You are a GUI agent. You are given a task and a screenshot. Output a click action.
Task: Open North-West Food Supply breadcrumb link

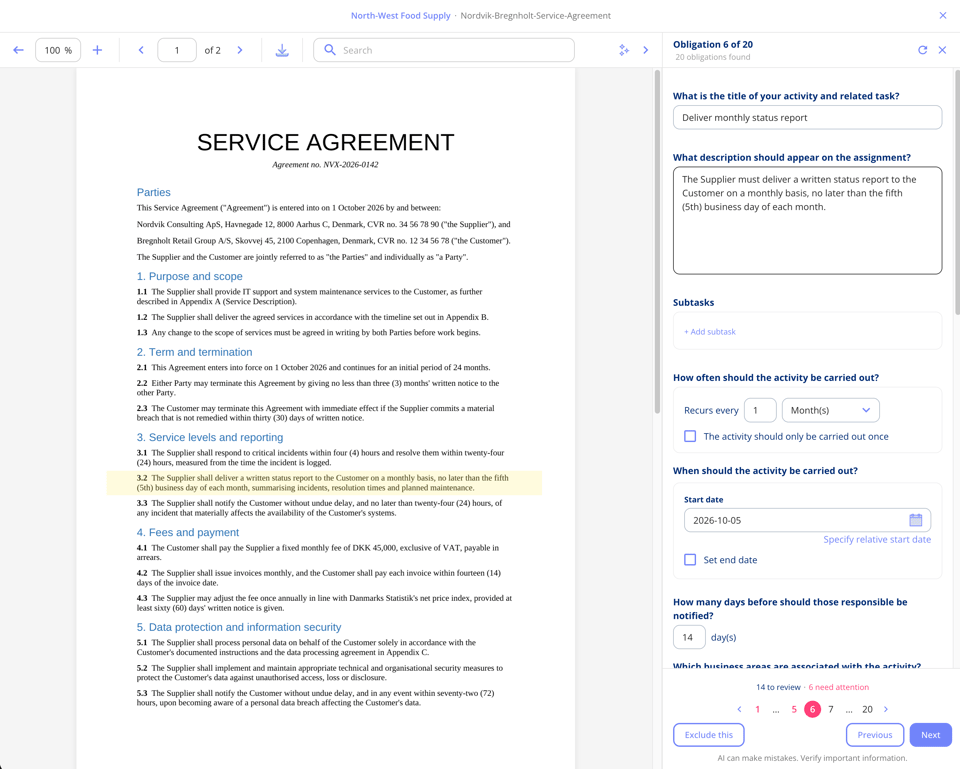point(400,15)
